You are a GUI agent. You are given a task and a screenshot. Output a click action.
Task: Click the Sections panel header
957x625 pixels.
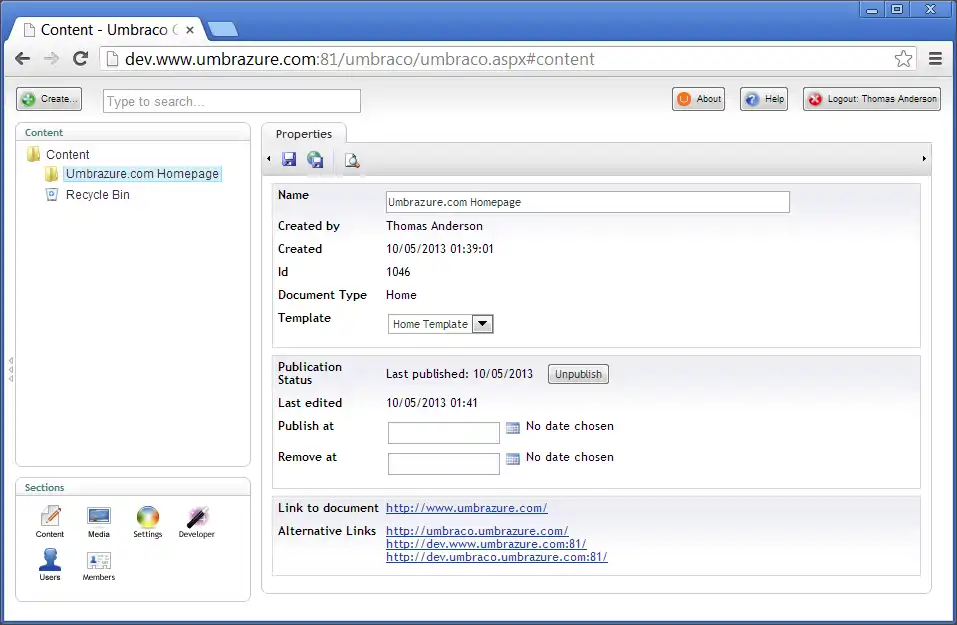click(x=133, y=487)
